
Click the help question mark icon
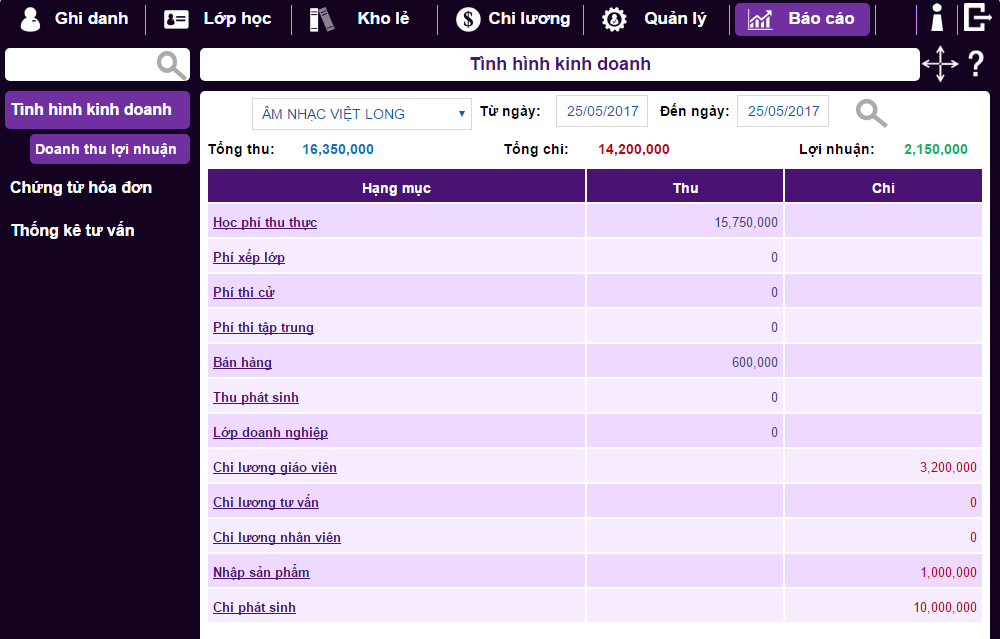pos(976,65)
